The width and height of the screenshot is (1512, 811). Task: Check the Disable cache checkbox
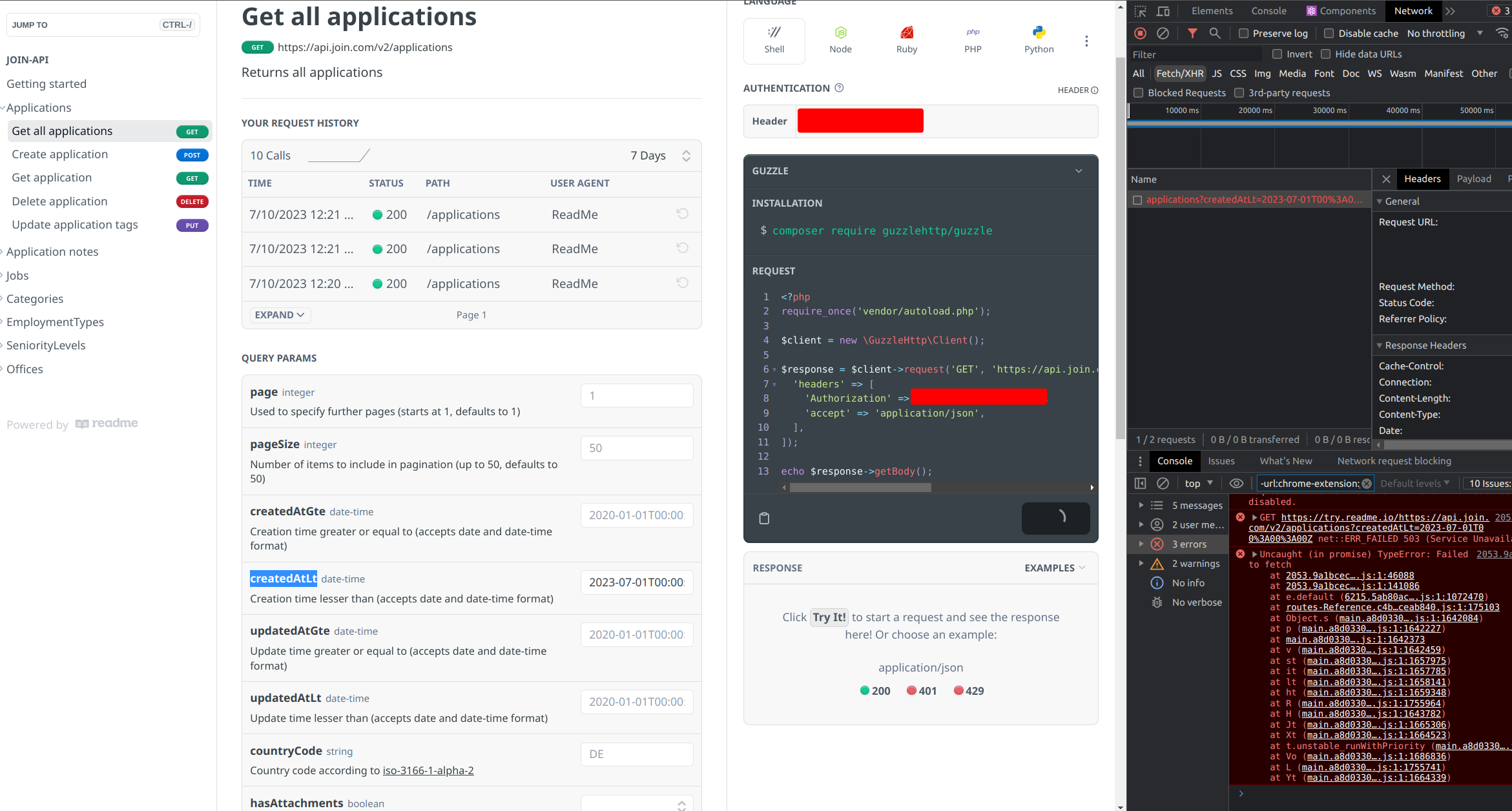[1329, 34]
